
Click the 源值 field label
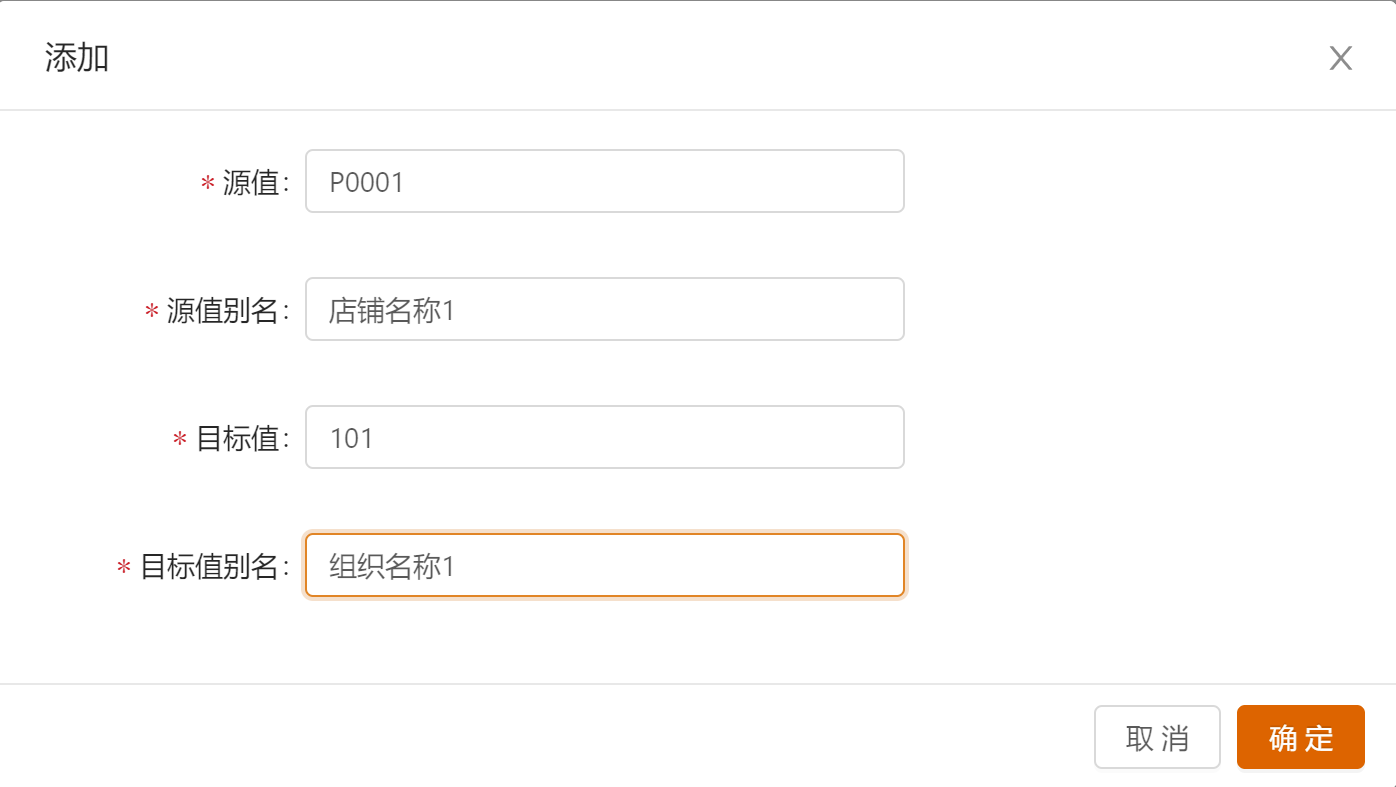(x=251, y=182)
